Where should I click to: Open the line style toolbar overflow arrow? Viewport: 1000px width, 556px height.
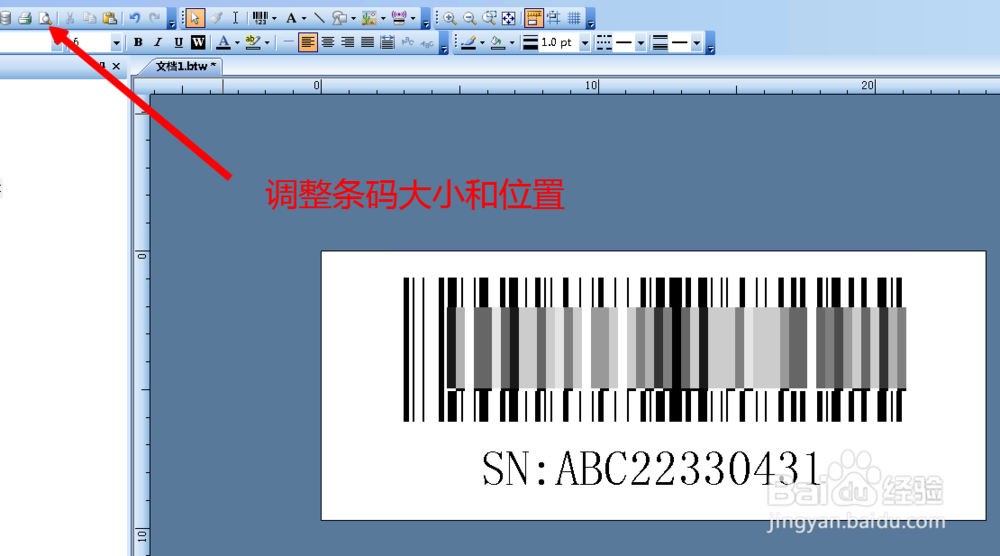coord(710,44)
